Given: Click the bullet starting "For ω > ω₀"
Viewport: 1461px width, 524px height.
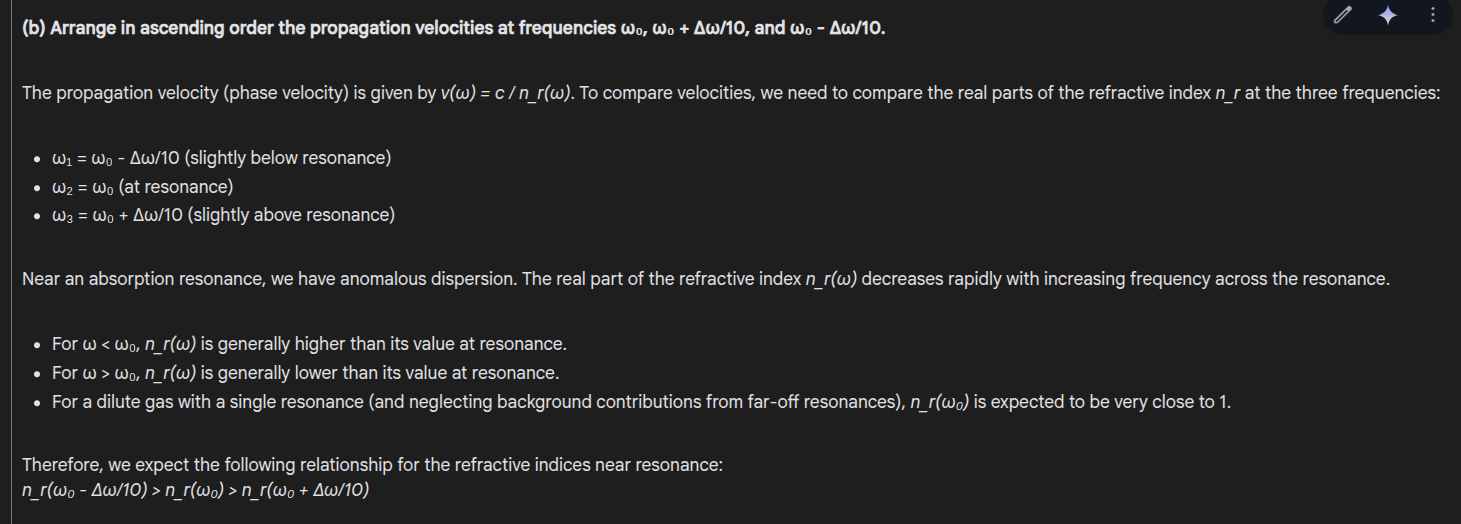Looking at the screenshot, I should pyautogui.click(x=305, y=373).
